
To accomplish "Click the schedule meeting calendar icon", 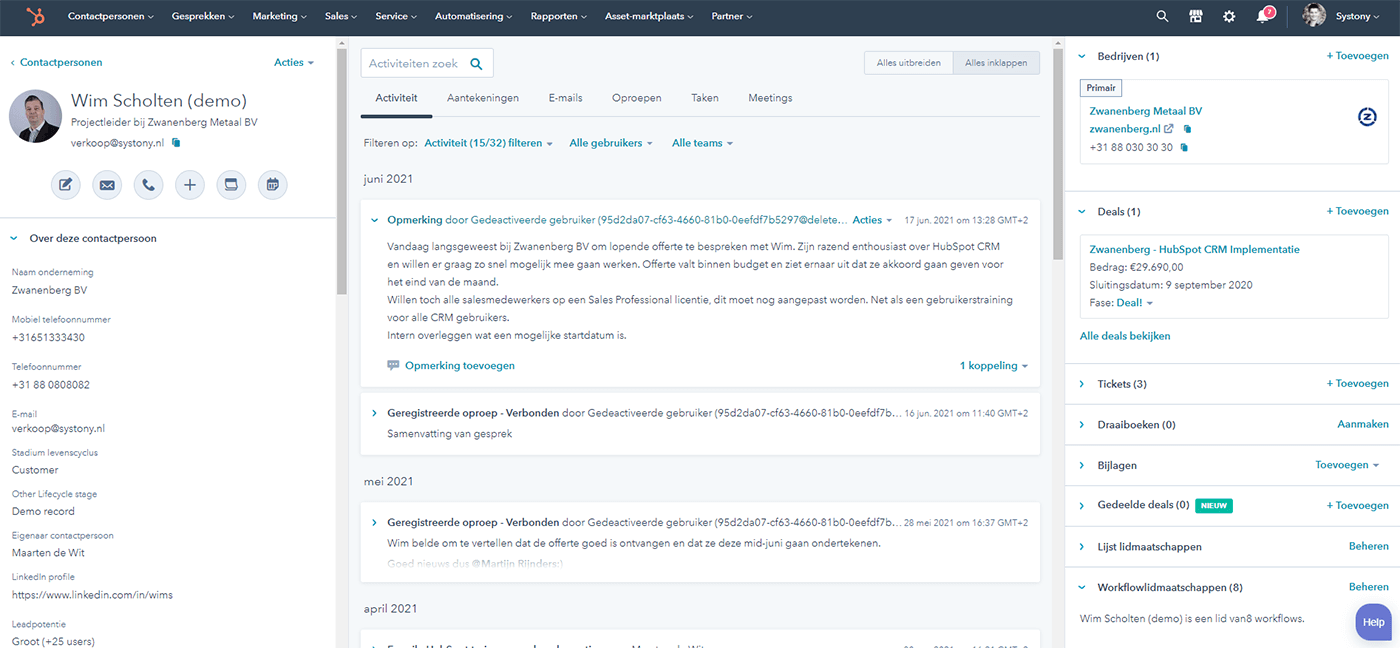I will pyautogui.click(x=272, y=185).
